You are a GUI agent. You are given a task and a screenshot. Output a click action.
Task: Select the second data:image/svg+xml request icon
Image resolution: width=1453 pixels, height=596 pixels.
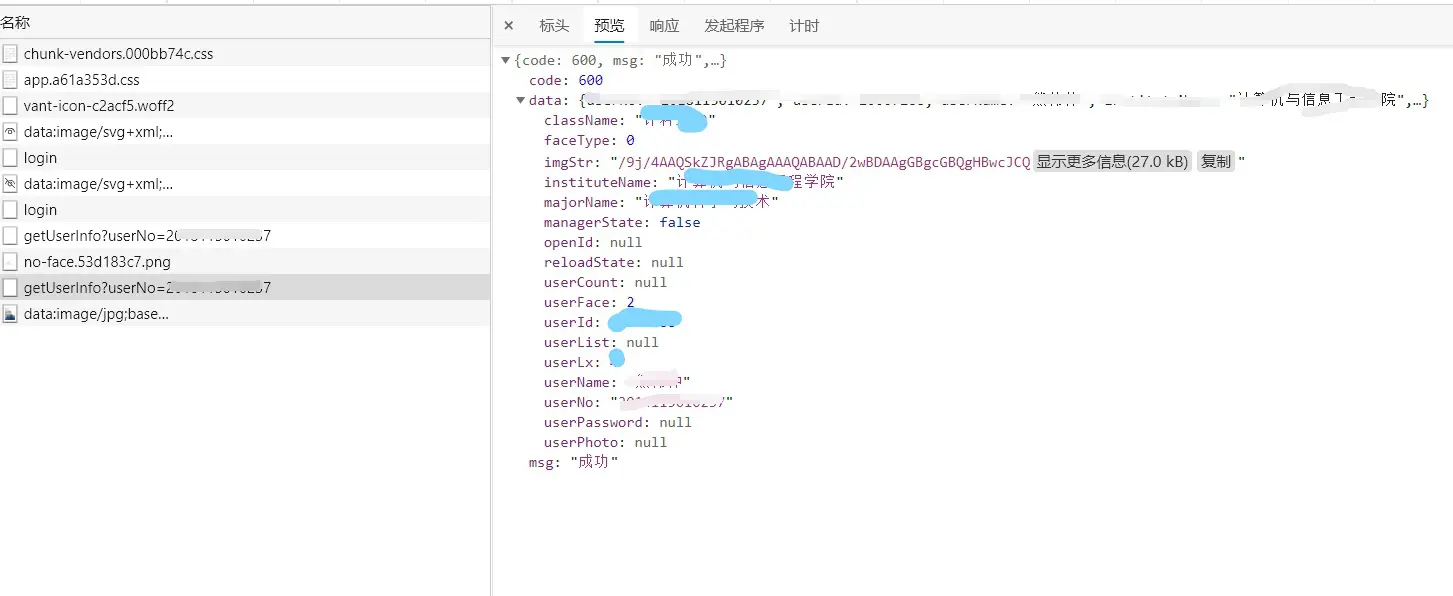pos(10,184)
